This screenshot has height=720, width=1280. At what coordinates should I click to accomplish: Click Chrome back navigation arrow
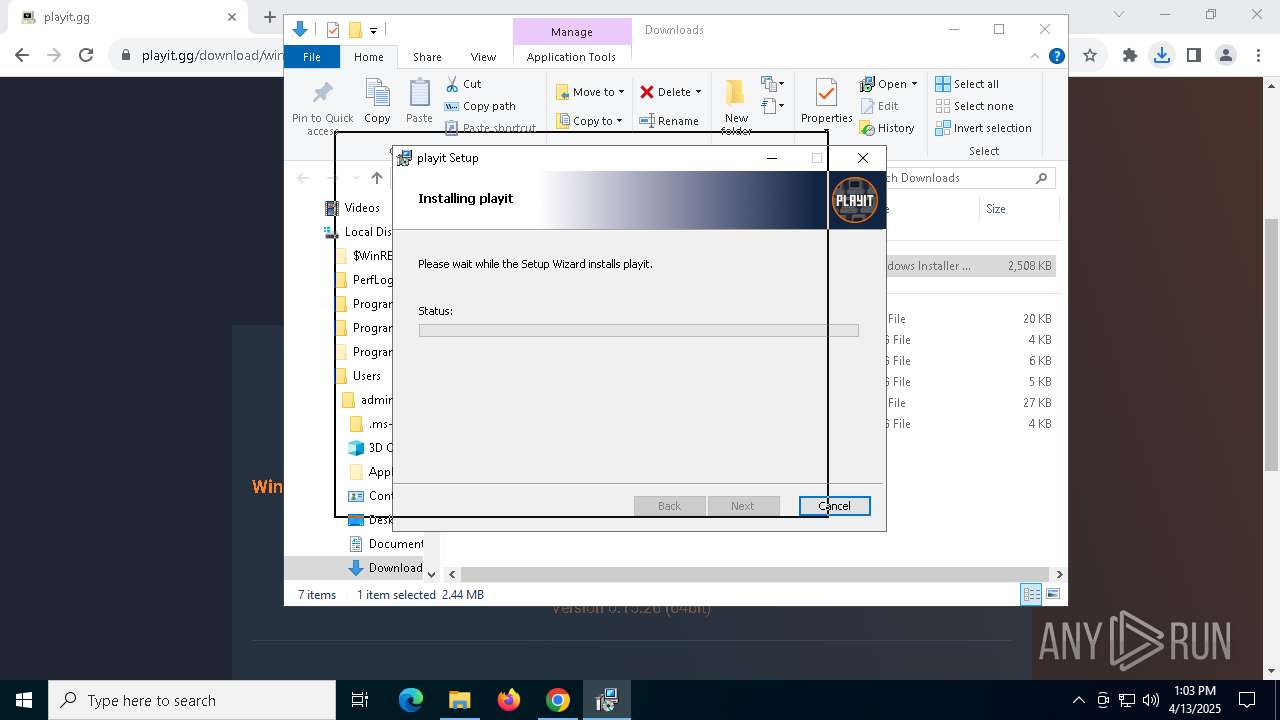point(22,56)
